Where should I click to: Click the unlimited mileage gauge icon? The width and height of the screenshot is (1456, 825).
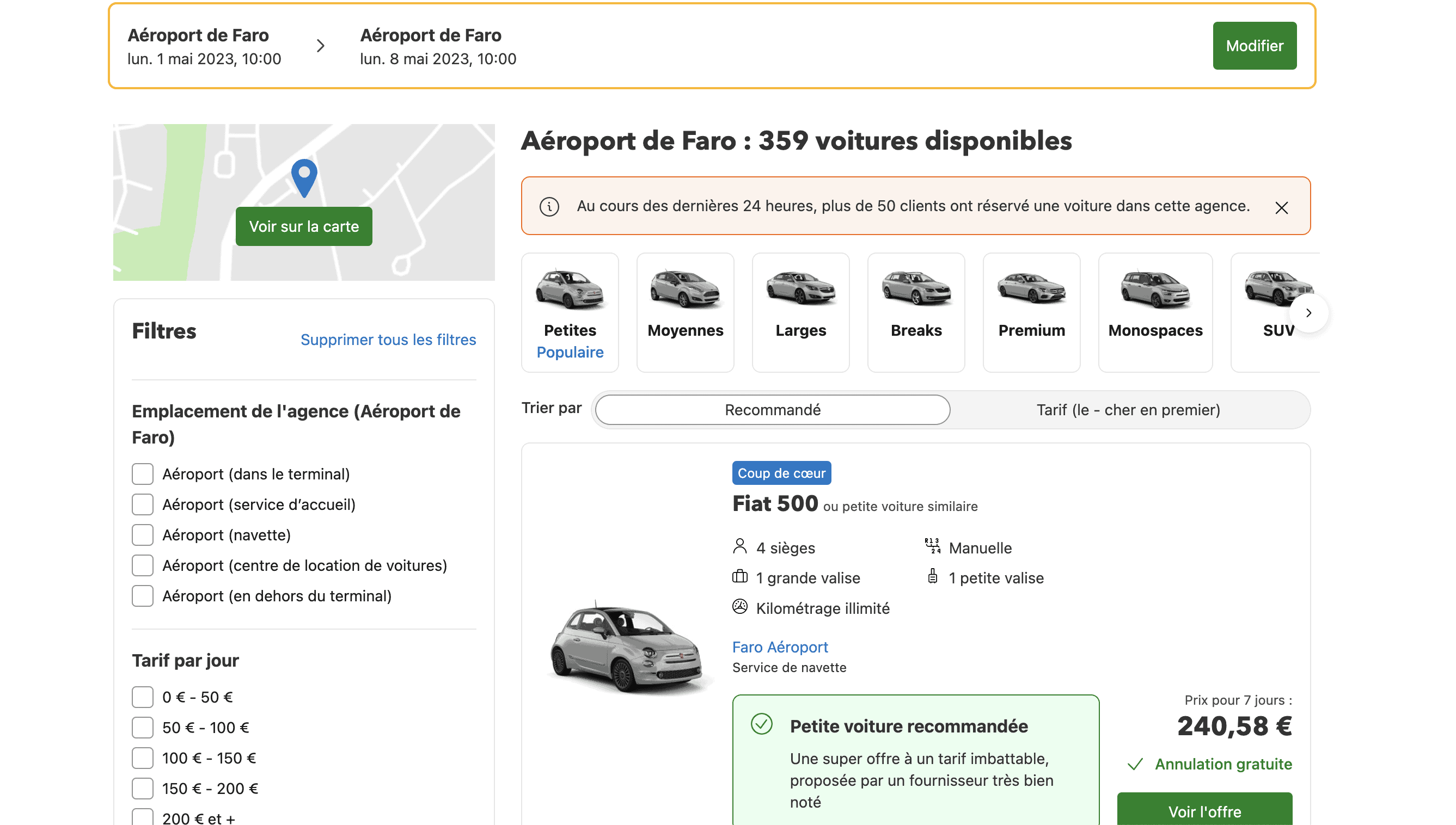point(739,607)
